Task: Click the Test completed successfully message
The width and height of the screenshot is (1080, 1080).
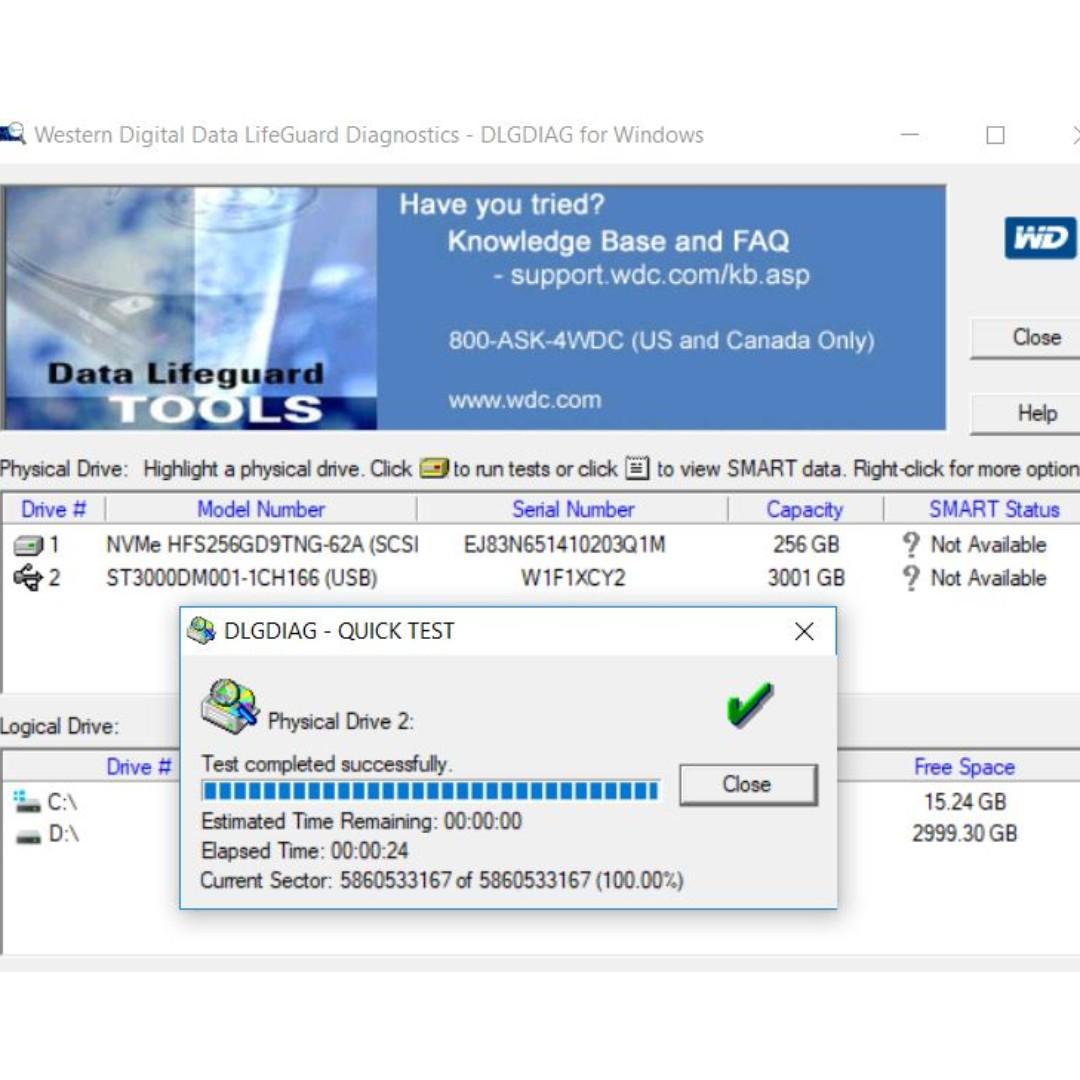Action: click(327, 764)
